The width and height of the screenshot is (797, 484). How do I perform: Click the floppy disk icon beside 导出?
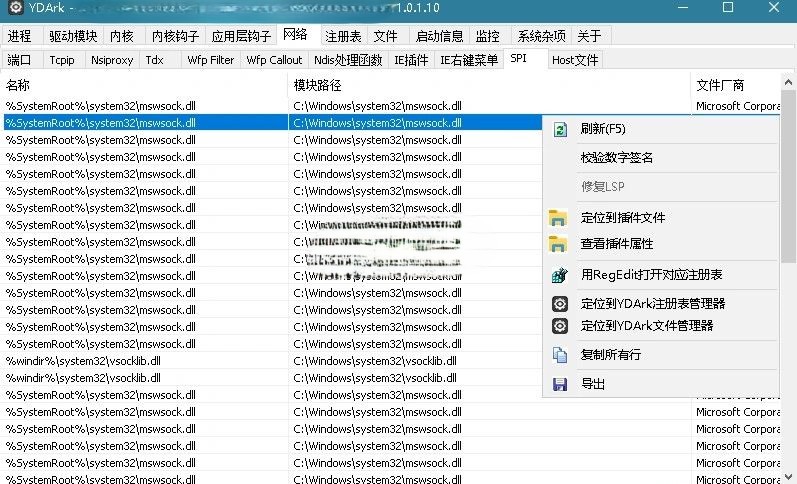pos(560,384)
